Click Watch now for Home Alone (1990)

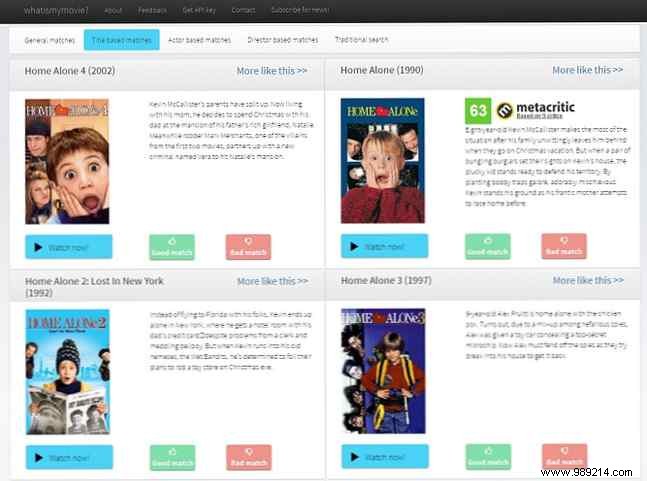pos(385,246)
